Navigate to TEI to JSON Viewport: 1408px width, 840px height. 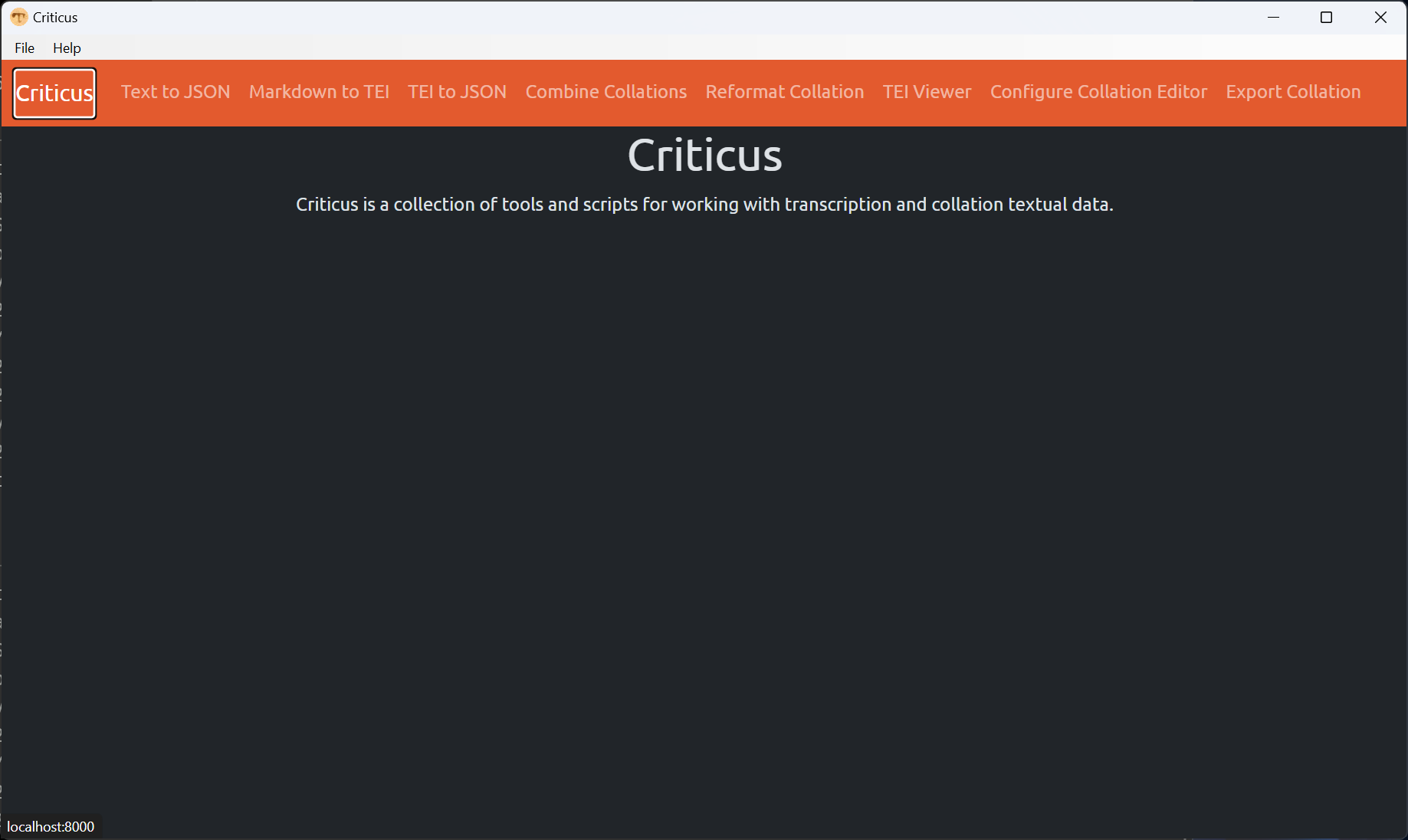pos(457,92)
